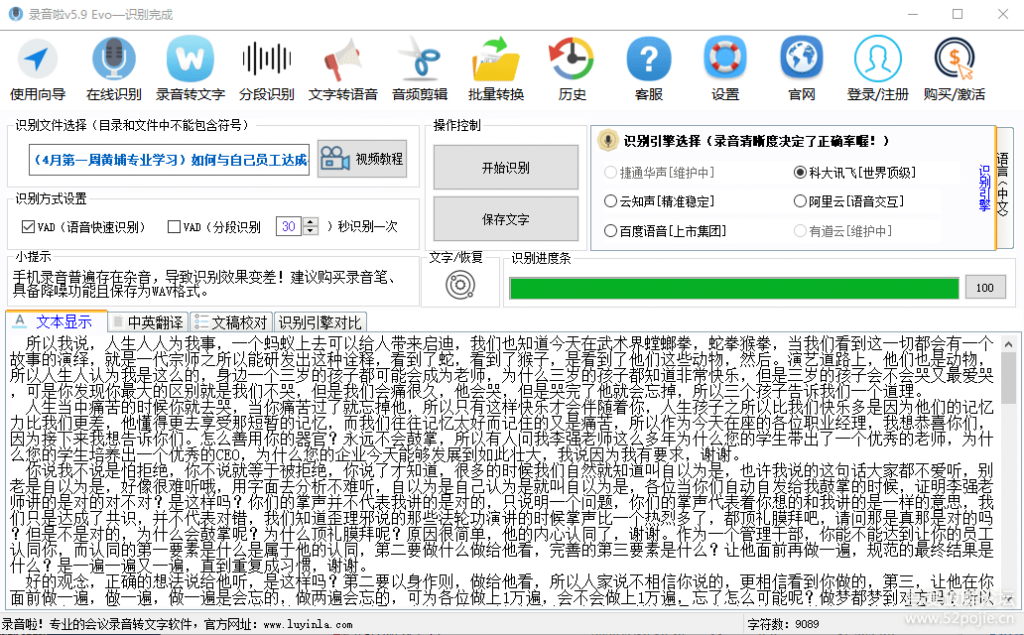Choose the 百度语音[上市集团] radio button

[611, 231]
